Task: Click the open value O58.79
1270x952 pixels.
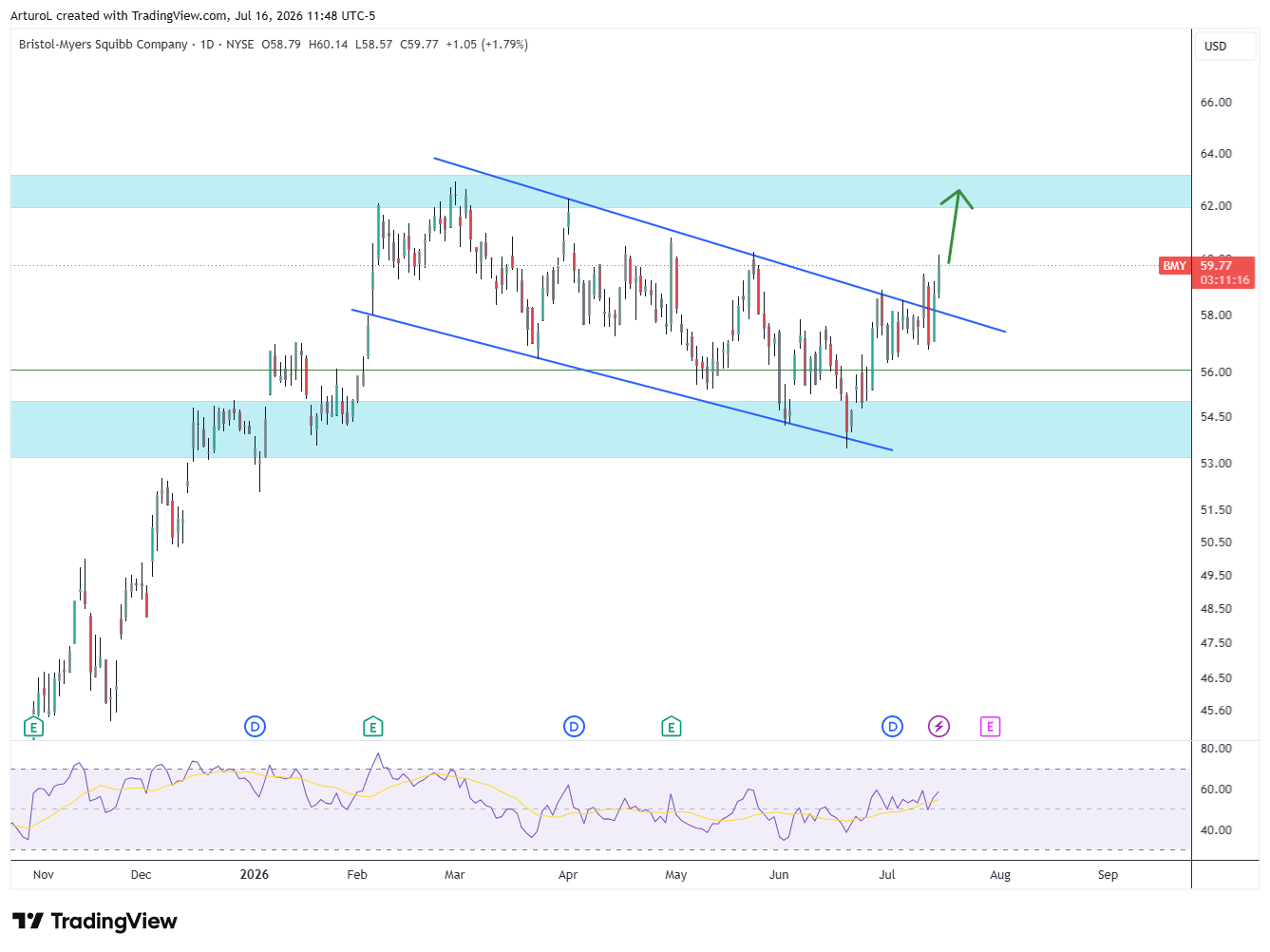Action: pyautogui.click(x=281, y=44)
